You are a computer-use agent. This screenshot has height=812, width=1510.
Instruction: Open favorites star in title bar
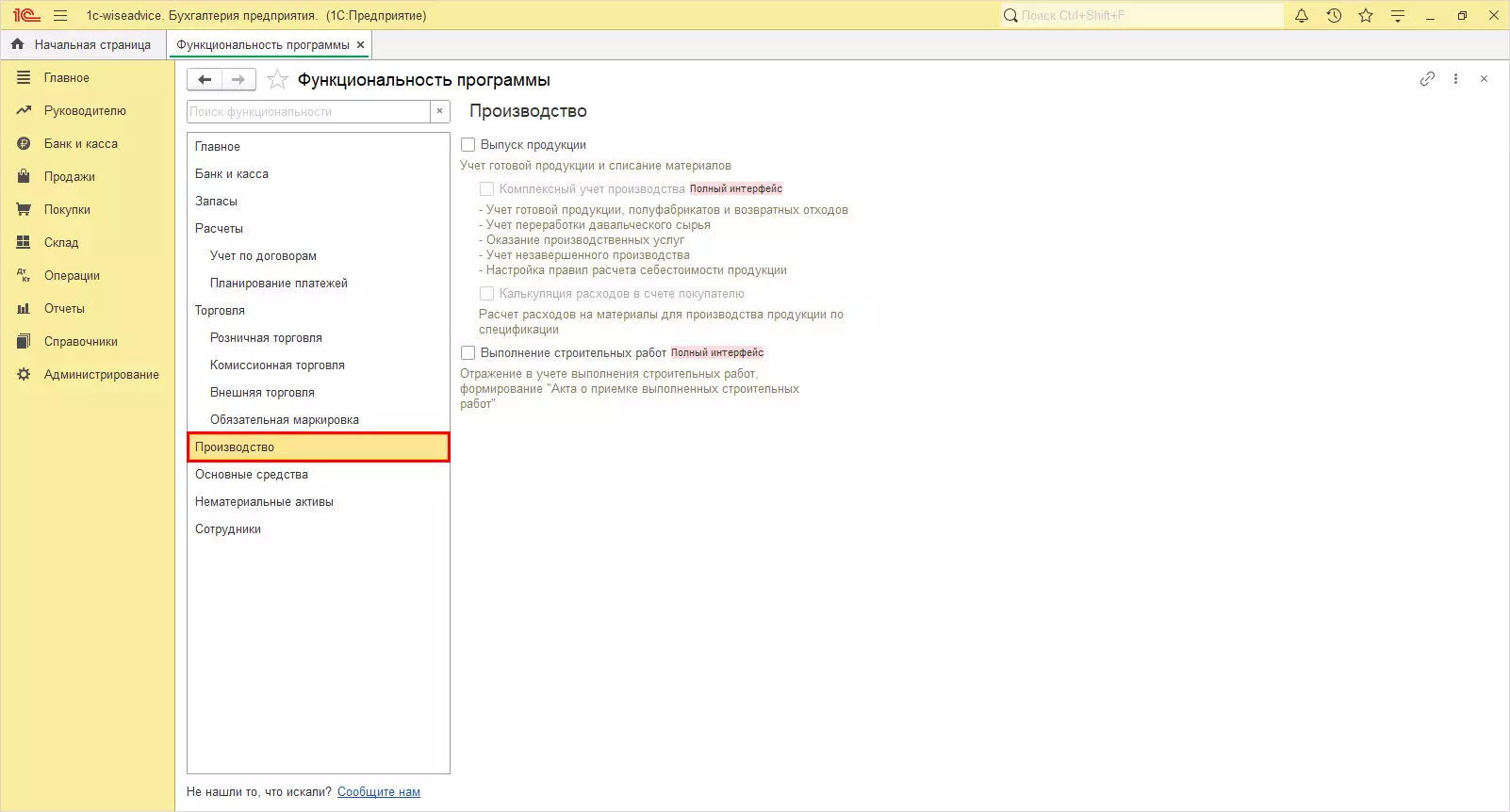(1366, 15)
